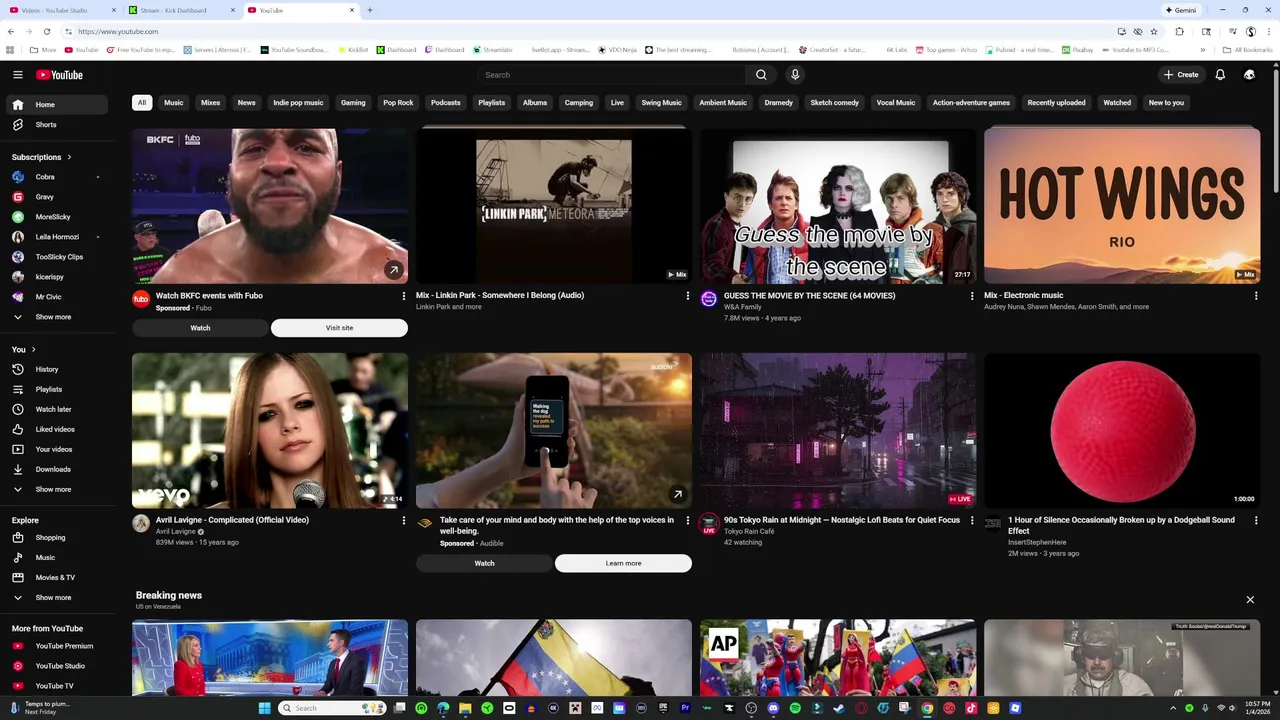The width and height of the screenshot is (1280, 720).
Task: Click Watch on the Audible ad
Action: click(484, 563)
